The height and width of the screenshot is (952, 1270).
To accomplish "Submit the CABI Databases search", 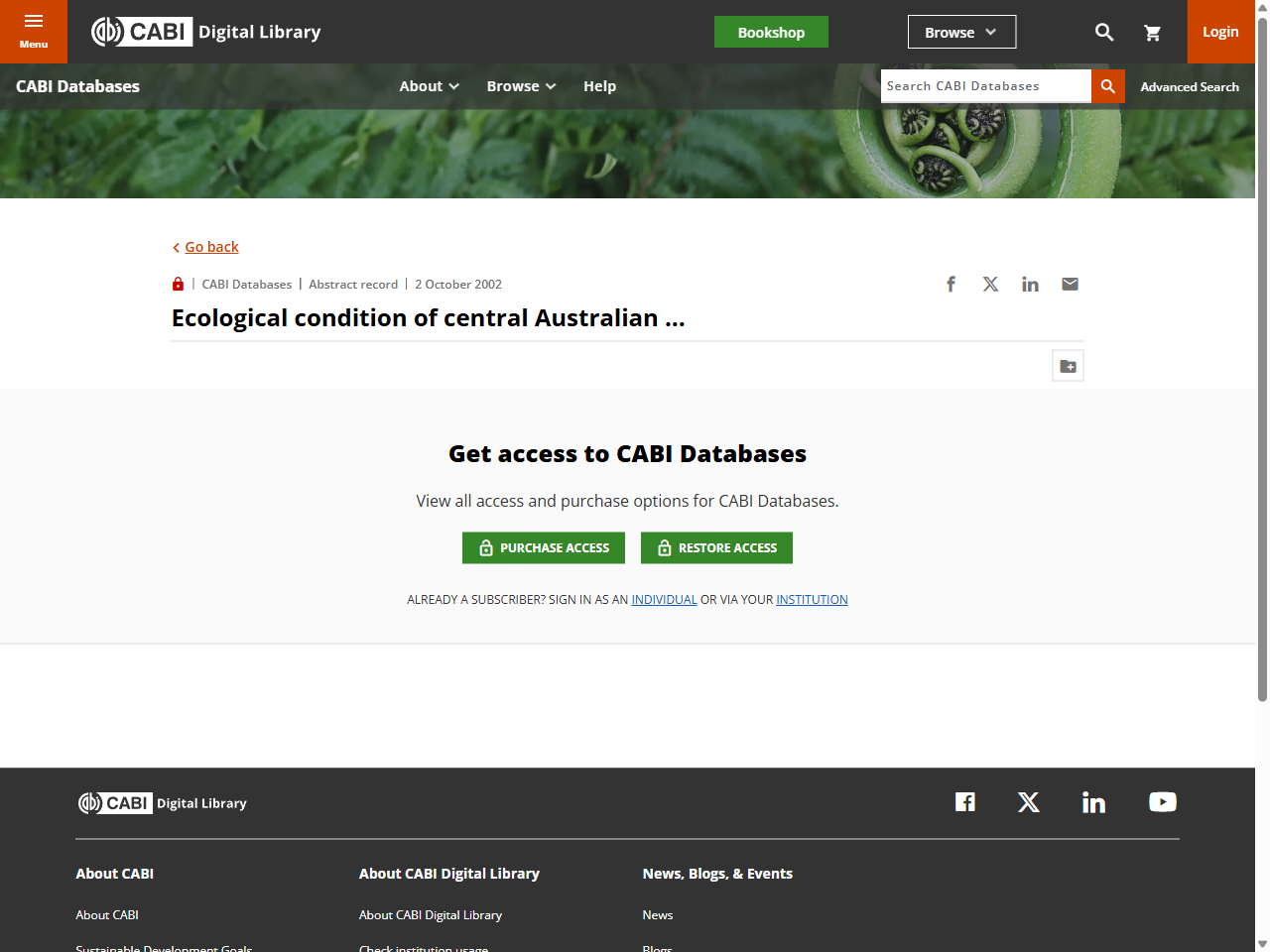I will pos(1107,86).
